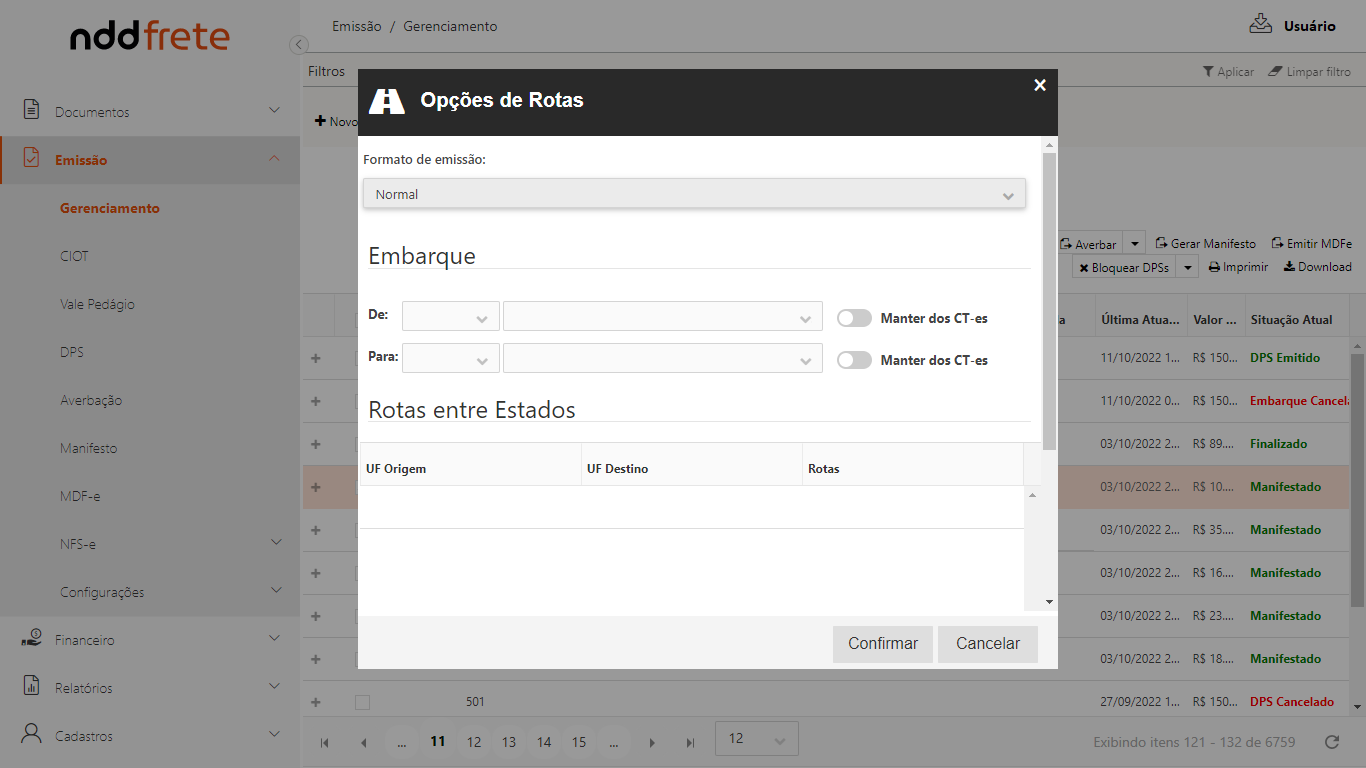
Task: Click the Cancelar button
Action: (x=987, y=644)
